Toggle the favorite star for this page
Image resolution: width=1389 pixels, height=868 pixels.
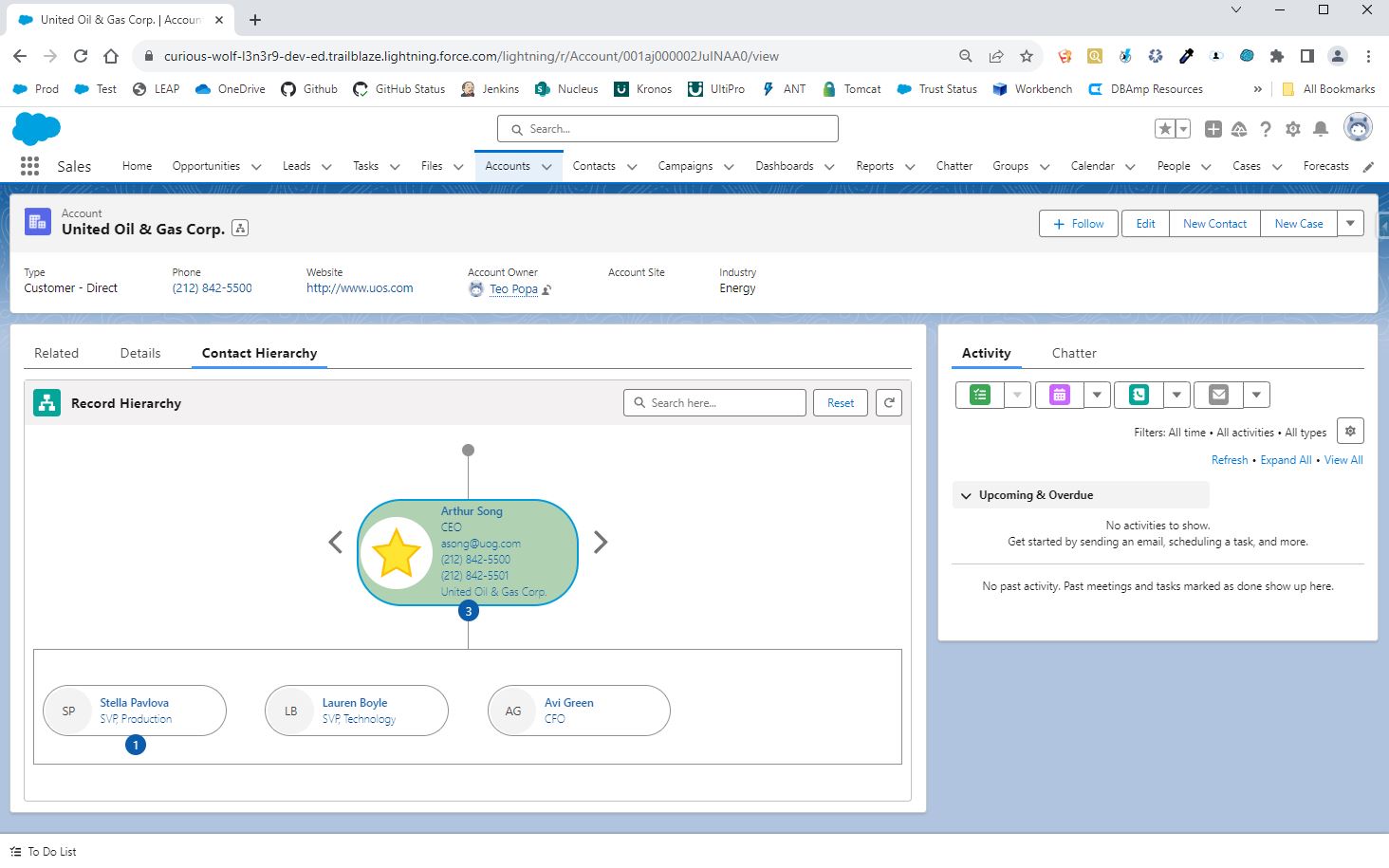tap(1165, 126)
